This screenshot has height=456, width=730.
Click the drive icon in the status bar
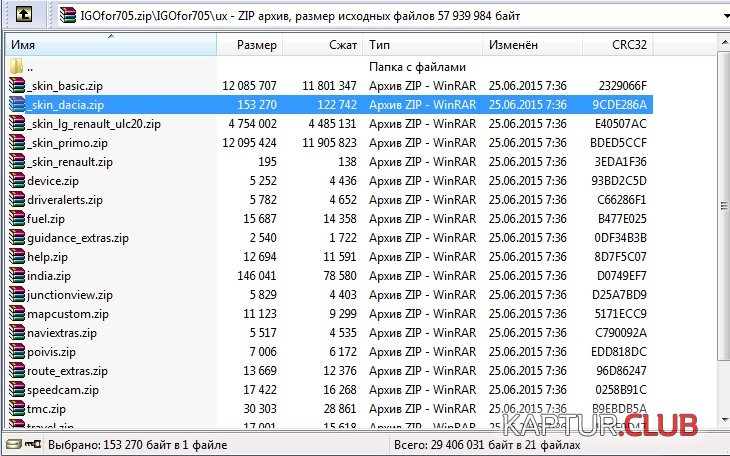tap(11, 445)
